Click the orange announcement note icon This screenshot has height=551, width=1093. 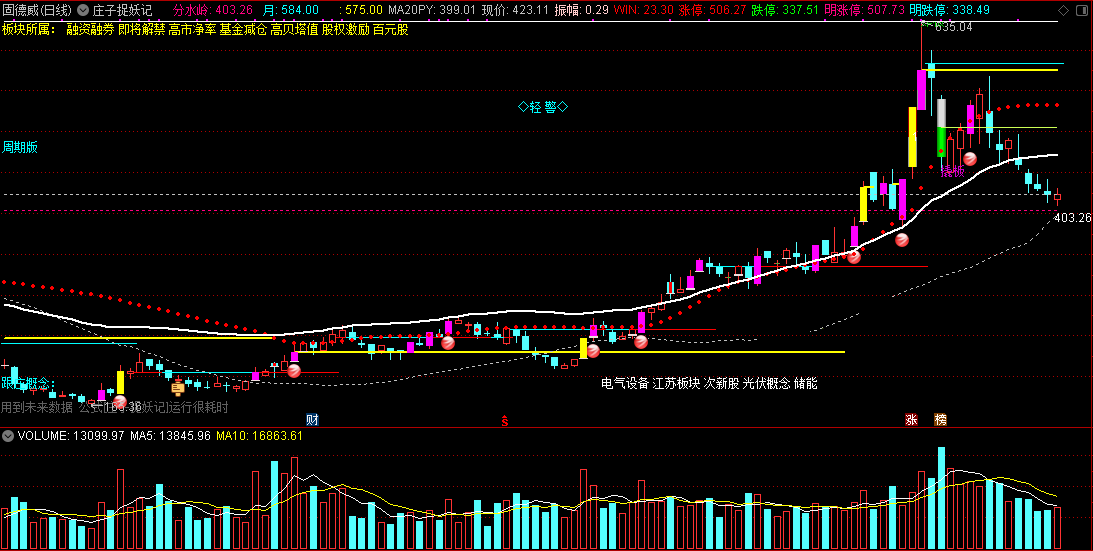pyautogui.click(x=178, y=388)
